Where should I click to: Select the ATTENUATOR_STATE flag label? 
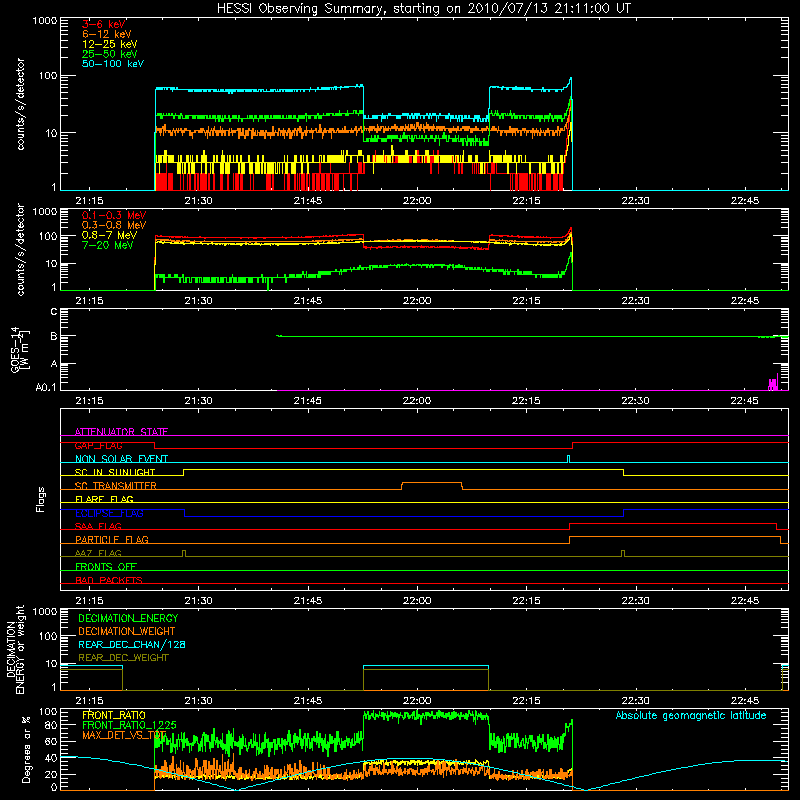[121, 432]
